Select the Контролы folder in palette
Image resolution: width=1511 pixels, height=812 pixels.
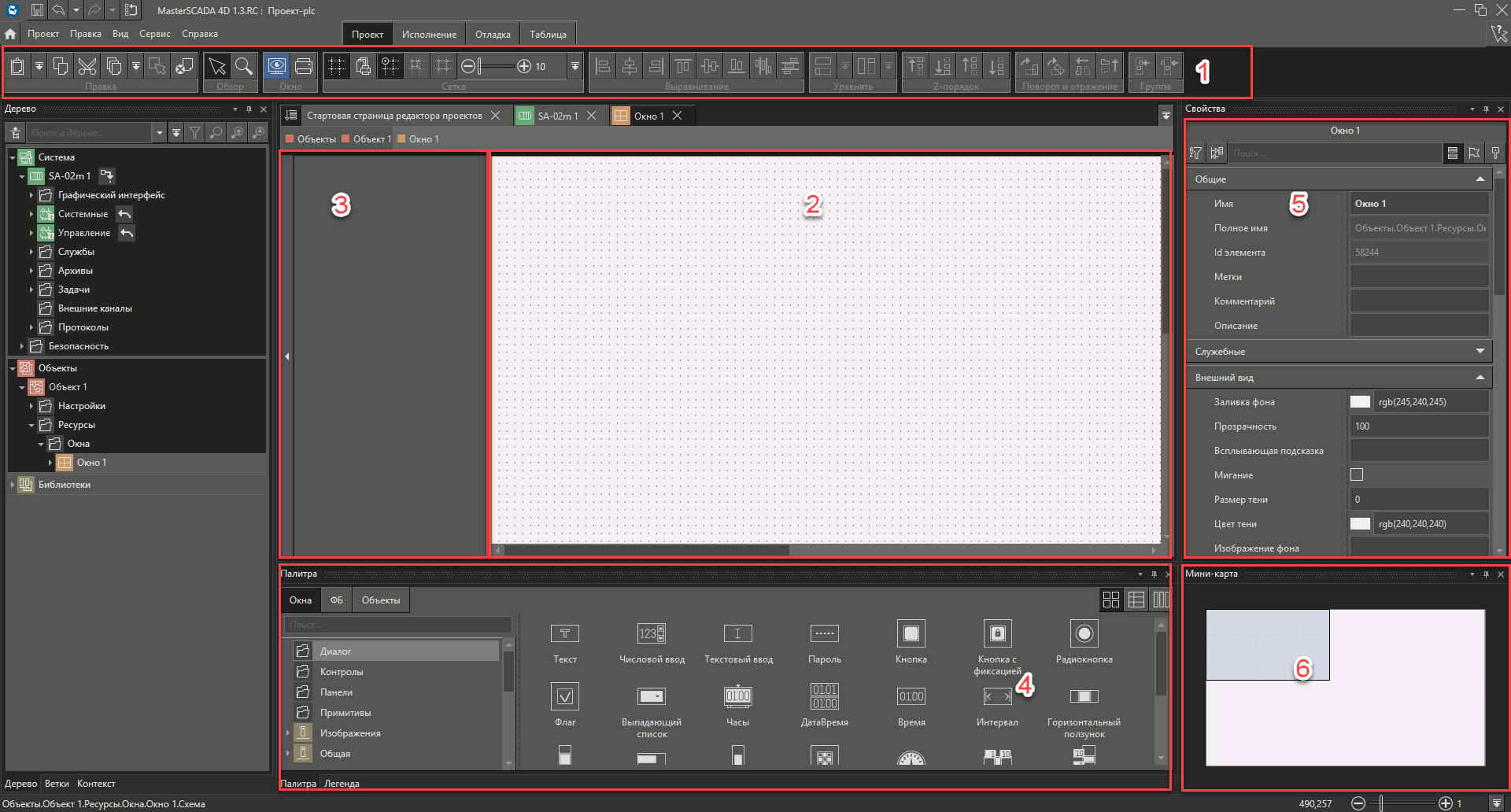[342, 672]
